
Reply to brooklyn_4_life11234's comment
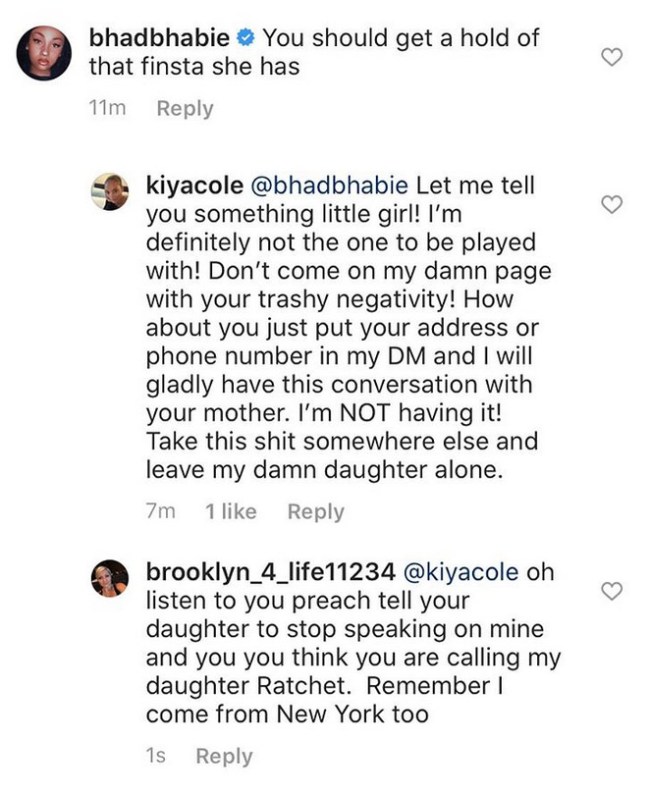pos(224,756)
